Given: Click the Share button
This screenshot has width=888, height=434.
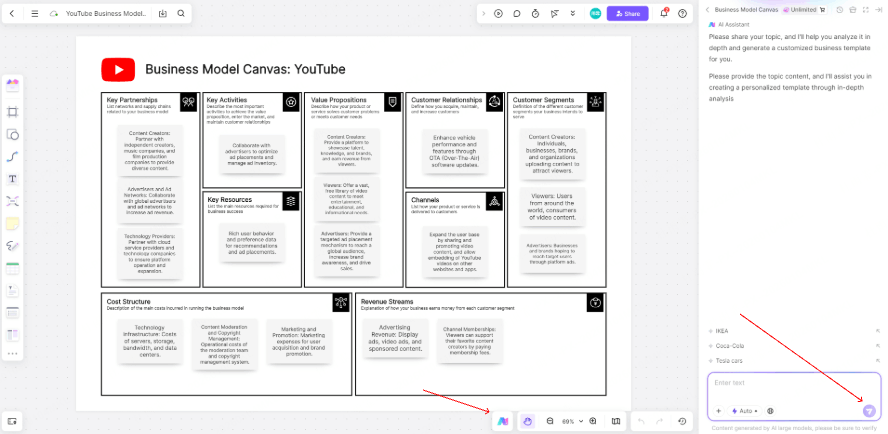Looking at the screenshot, I should click(627, 14).
